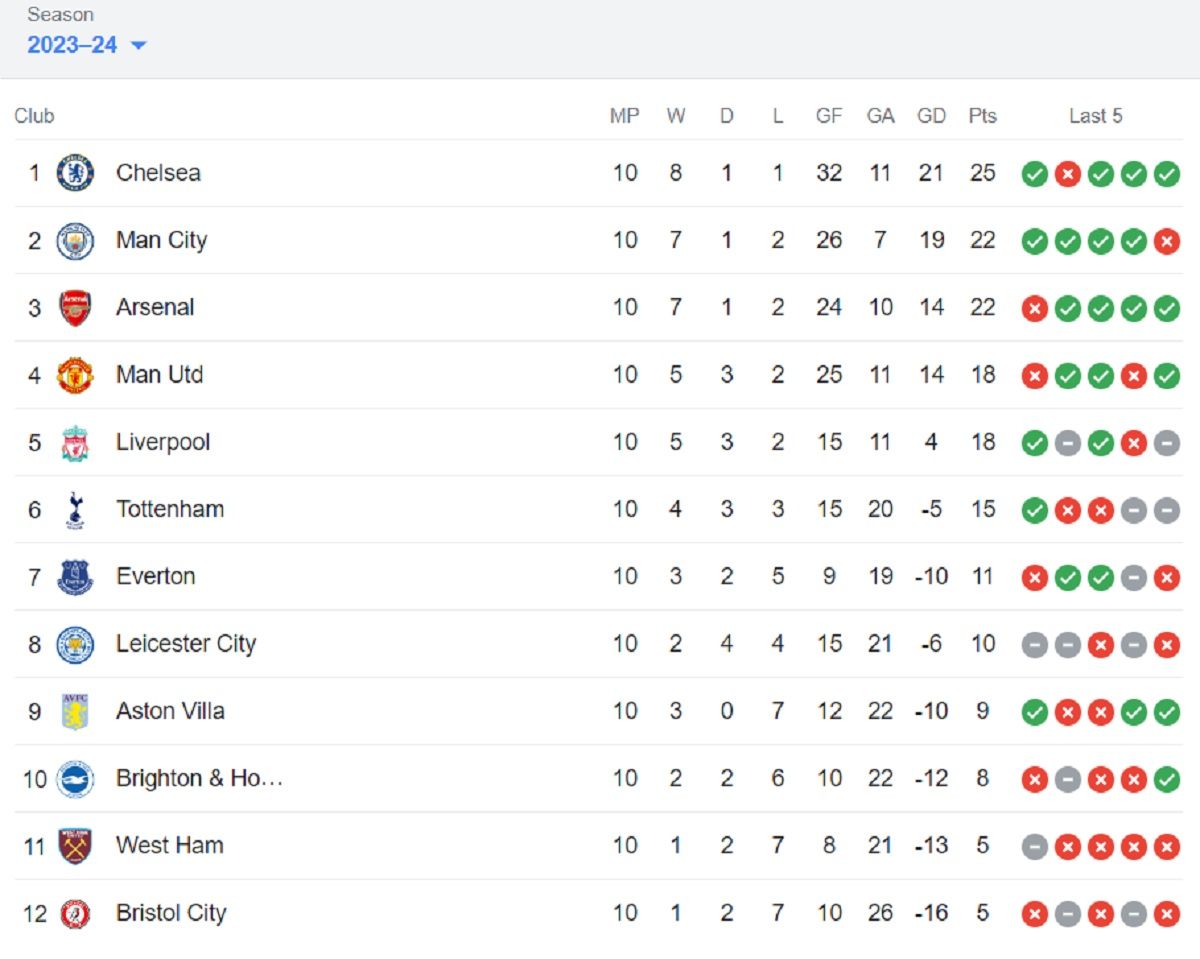Select the Bristol City badge
Image resolution: width=1200 pixels, height=959 pixels.
click(x=74, y=913)
